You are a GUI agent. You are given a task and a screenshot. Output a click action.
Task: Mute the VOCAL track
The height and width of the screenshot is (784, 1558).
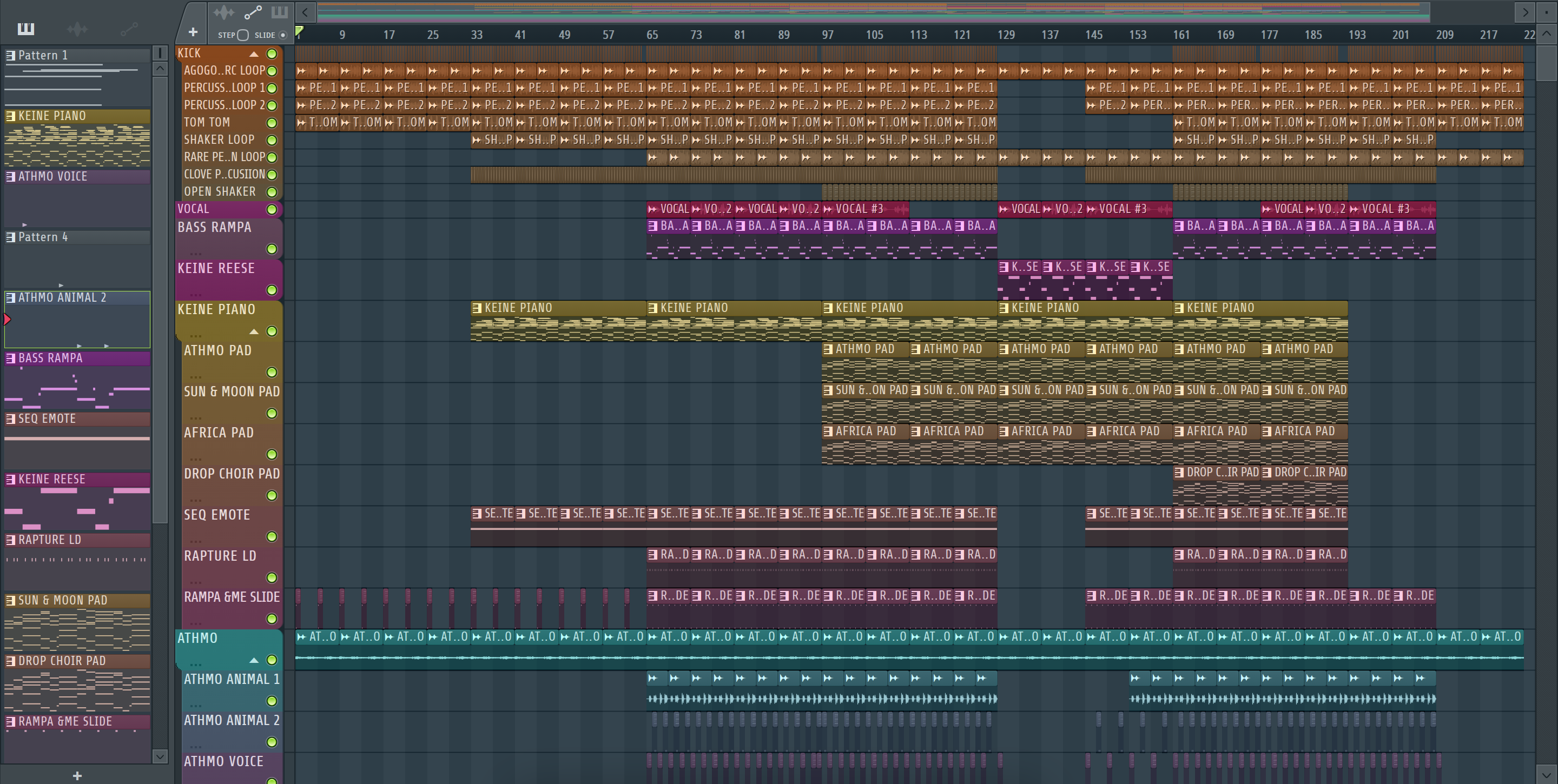(x=272, y=209)
